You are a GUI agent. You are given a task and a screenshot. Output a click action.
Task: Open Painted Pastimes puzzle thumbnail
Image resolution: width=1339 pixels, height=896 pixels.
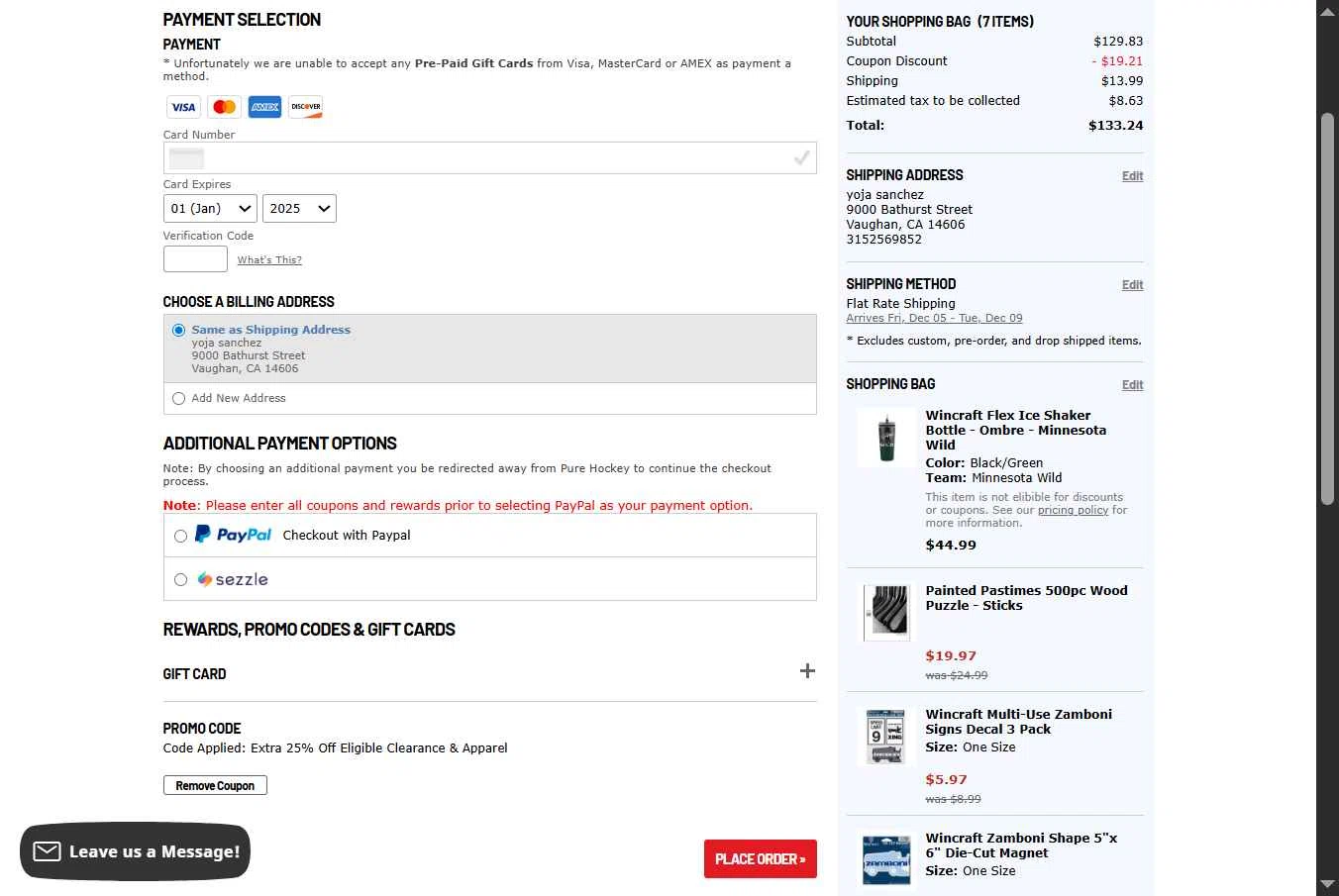pyautogui.click(x=885, y=612)
